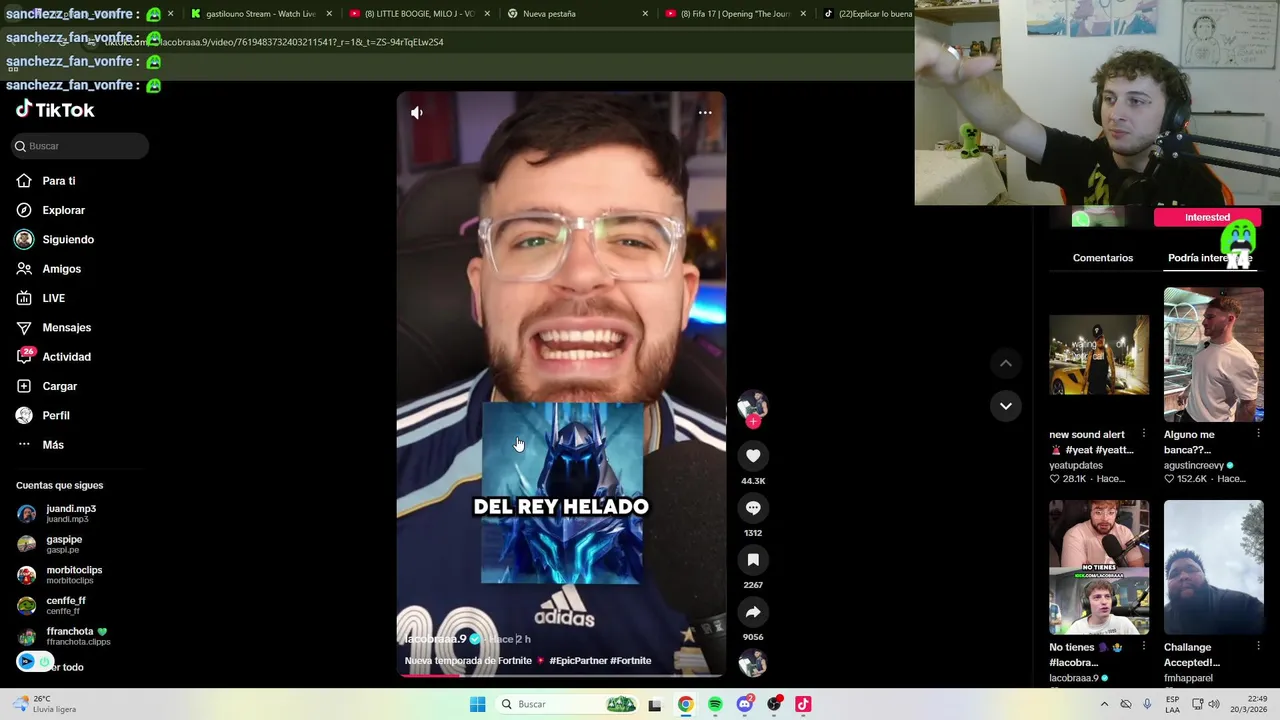
Task: Open the volume control in system tray
Action: 1213,704
